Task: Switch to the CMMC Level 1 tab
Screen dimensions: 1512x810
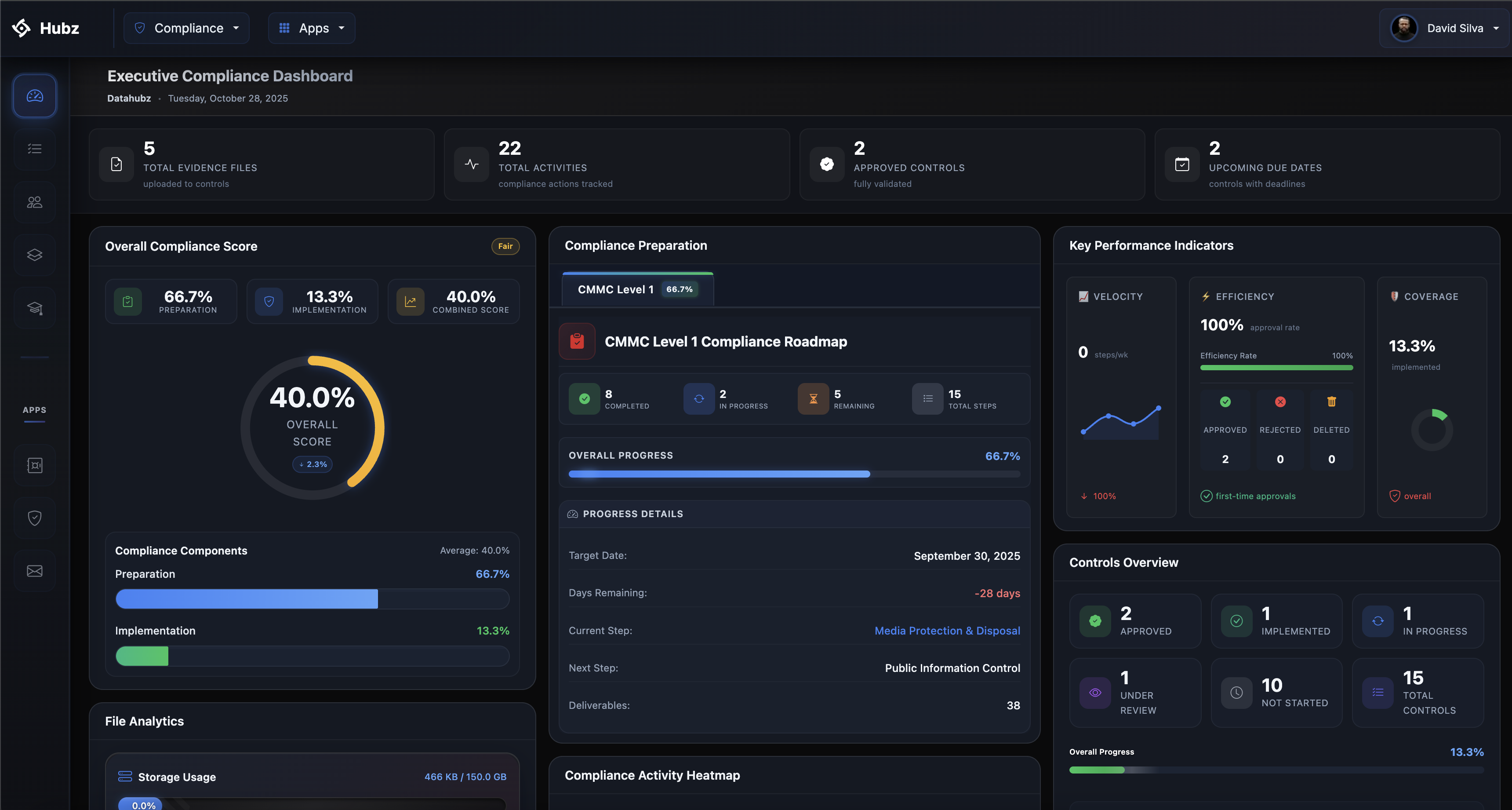Action: 637,289
